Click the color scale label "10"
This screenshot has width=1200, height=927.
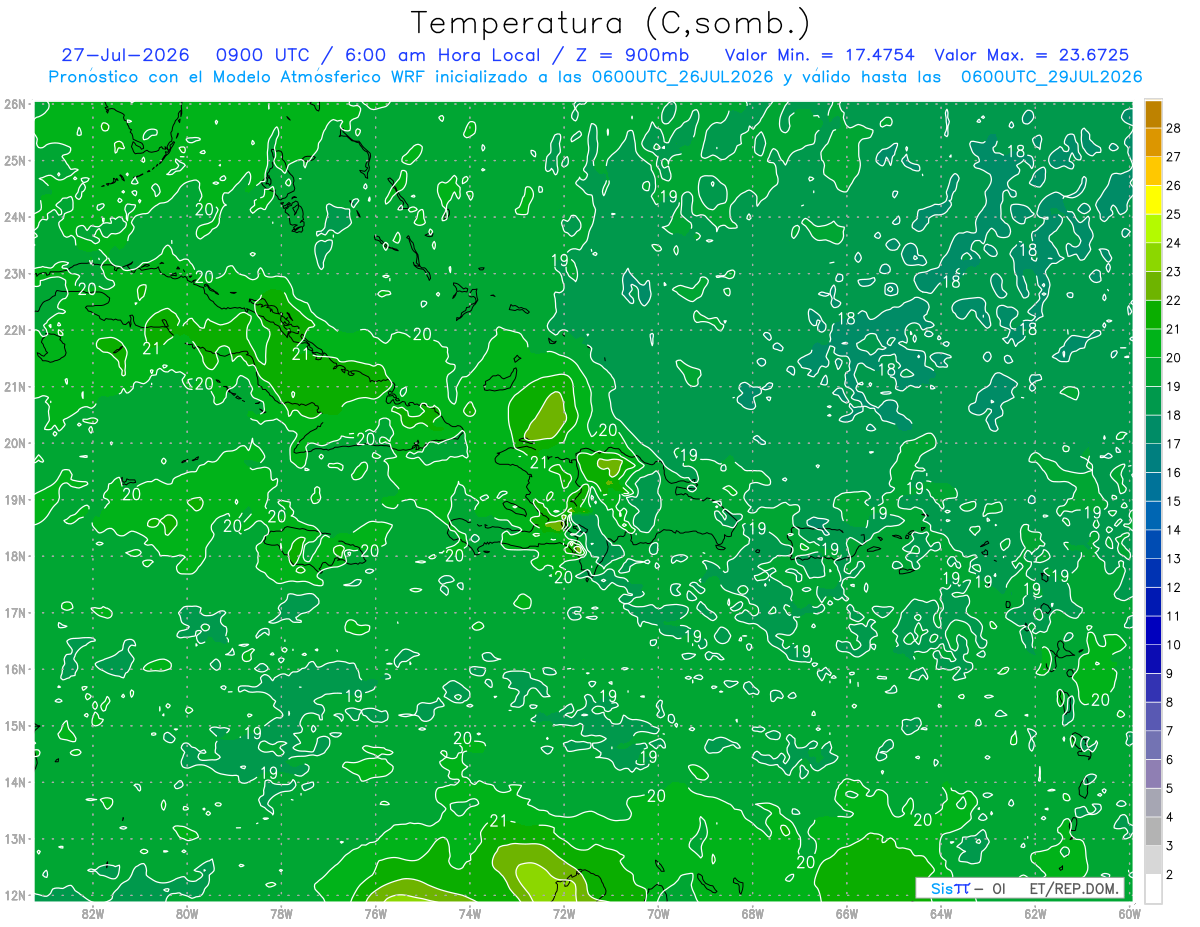pyautogui.click(x=1174, y=645)
